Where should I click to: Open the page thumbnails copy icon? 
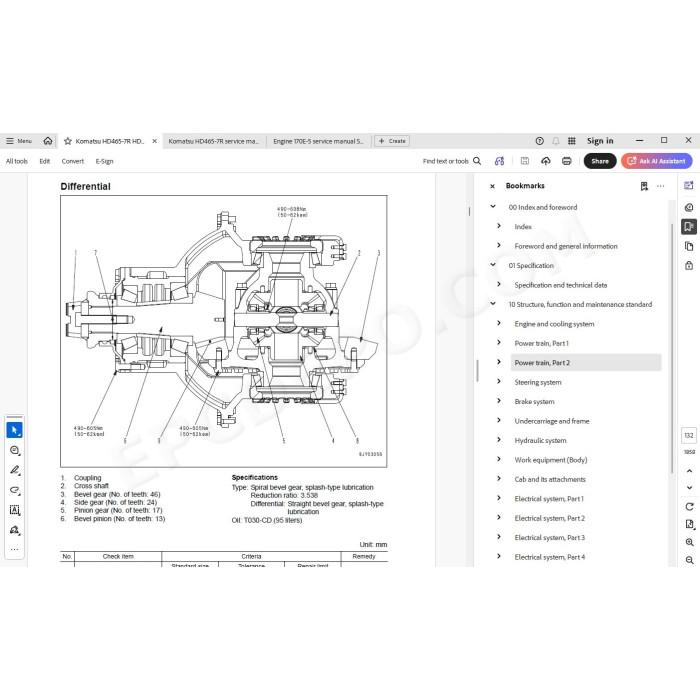[x=689, y=246]
